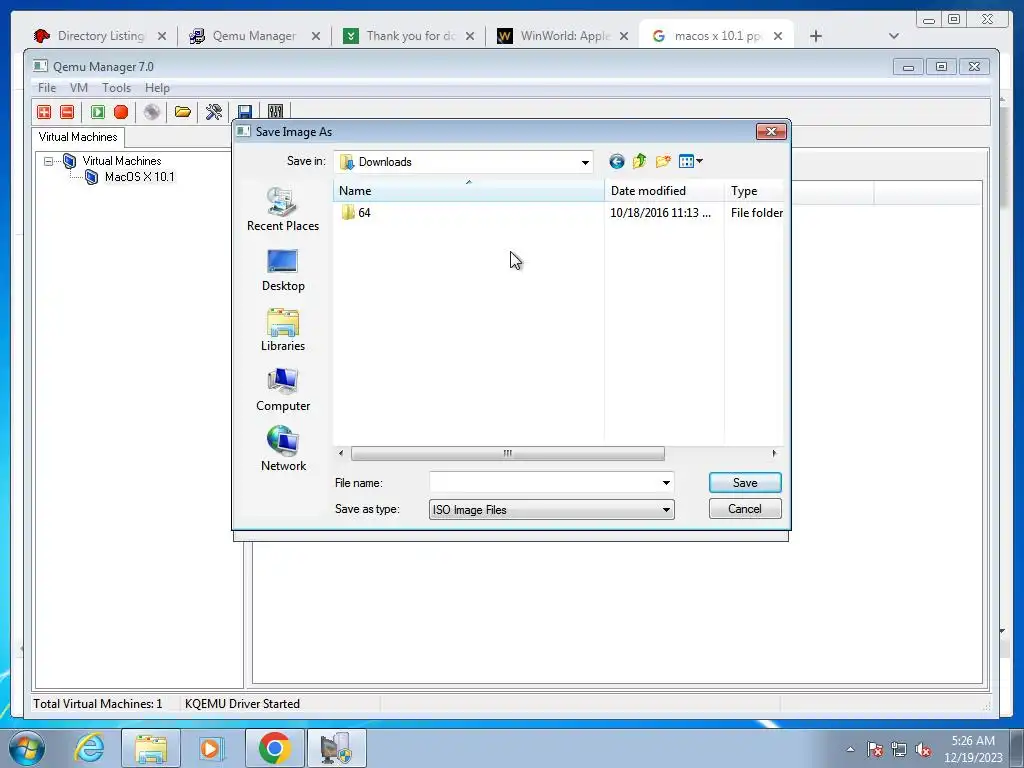This screenshot has height=768, width=1024.
Task: Click the Action Center flag tray icon
Action: (874, 749)
